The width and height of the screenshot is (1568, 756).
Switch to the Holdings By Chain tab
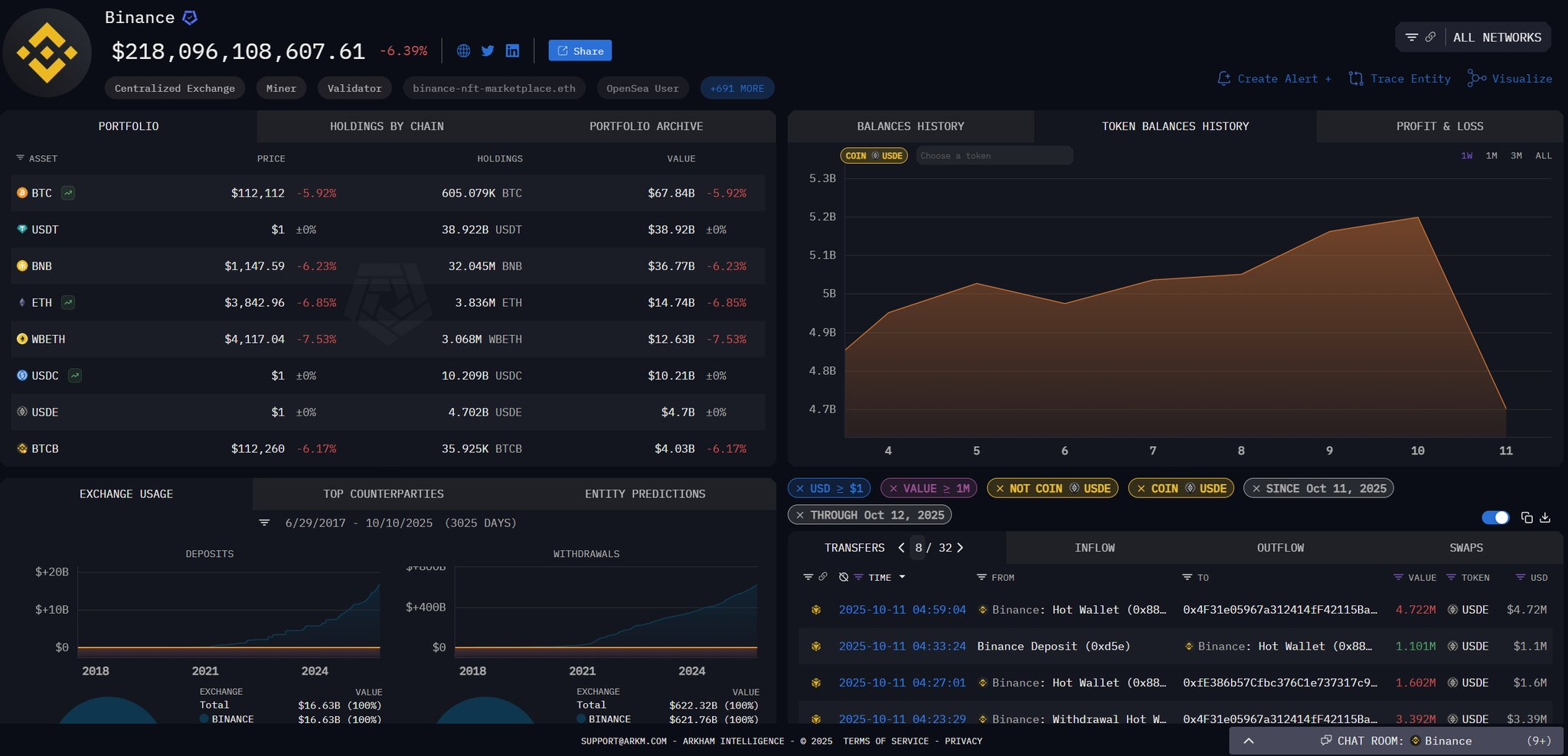[387, 126]
